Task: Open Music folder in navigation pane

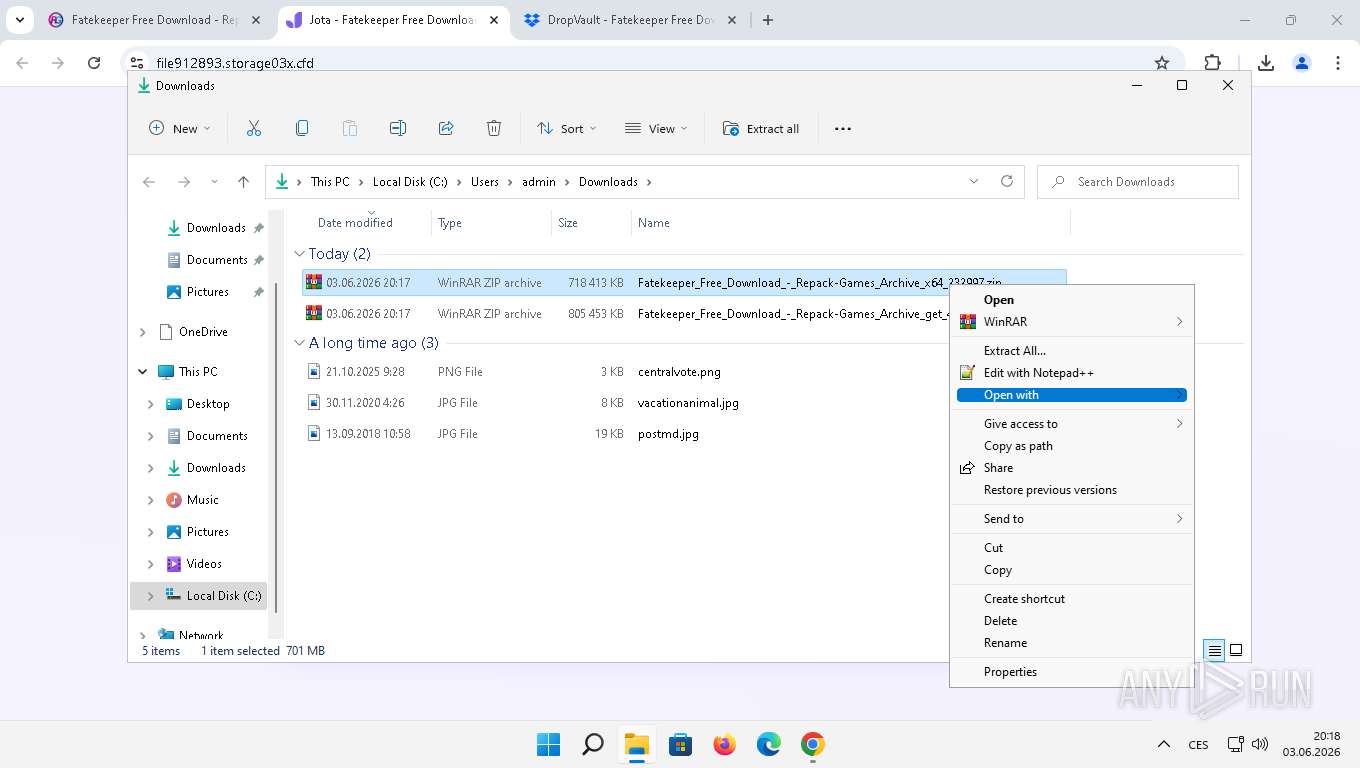Action: pyautogui.click(x=203, y=500)
